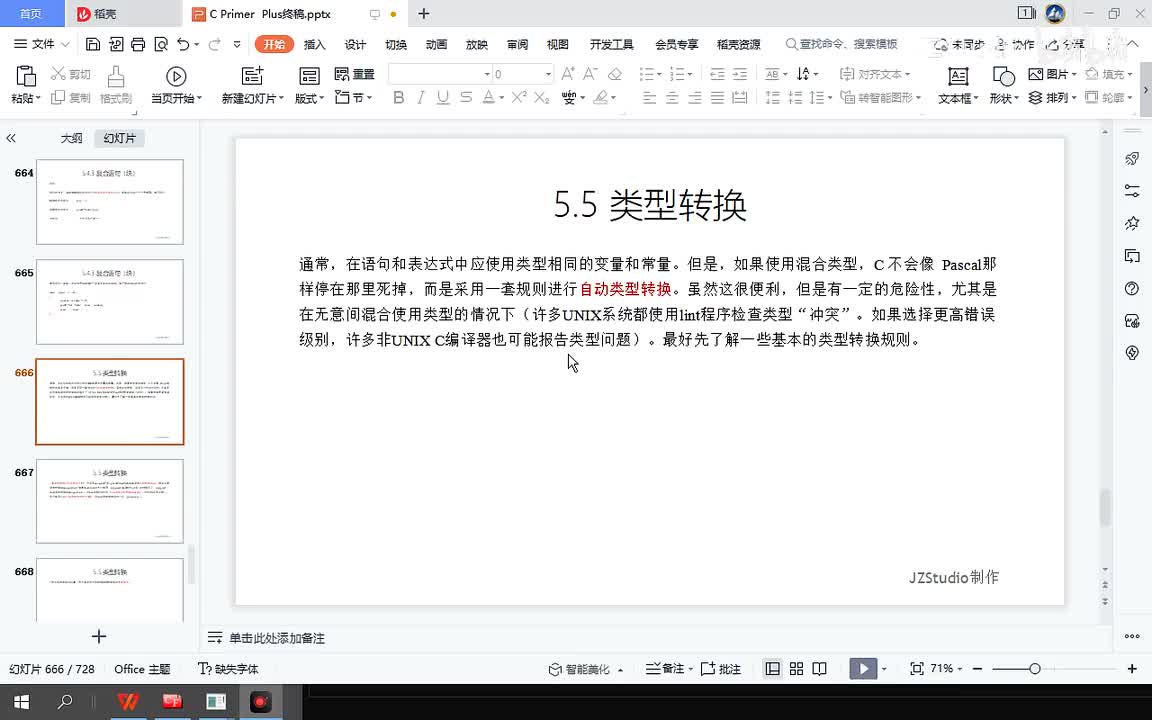Toggle Italic formatting

(x=420, y=97)
